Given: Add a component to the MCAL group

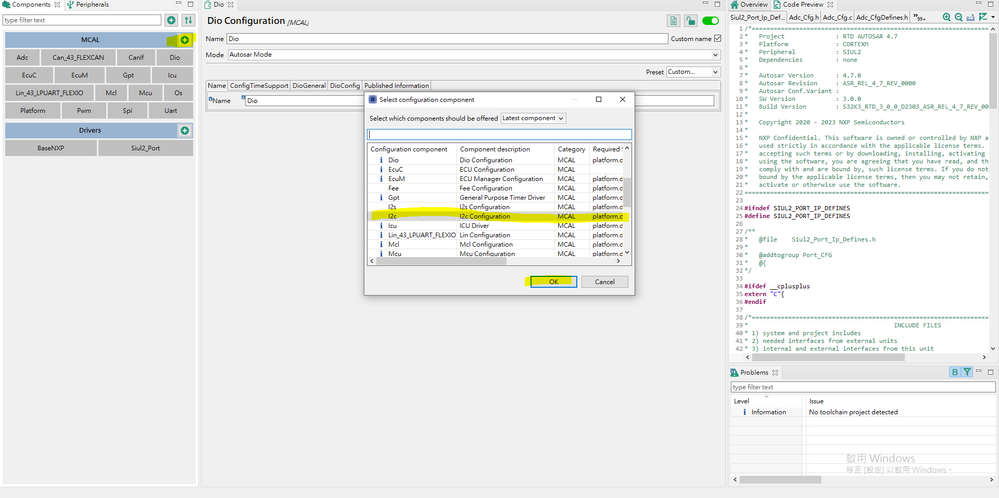Looking at the screenshot, I should pos(185,40).
